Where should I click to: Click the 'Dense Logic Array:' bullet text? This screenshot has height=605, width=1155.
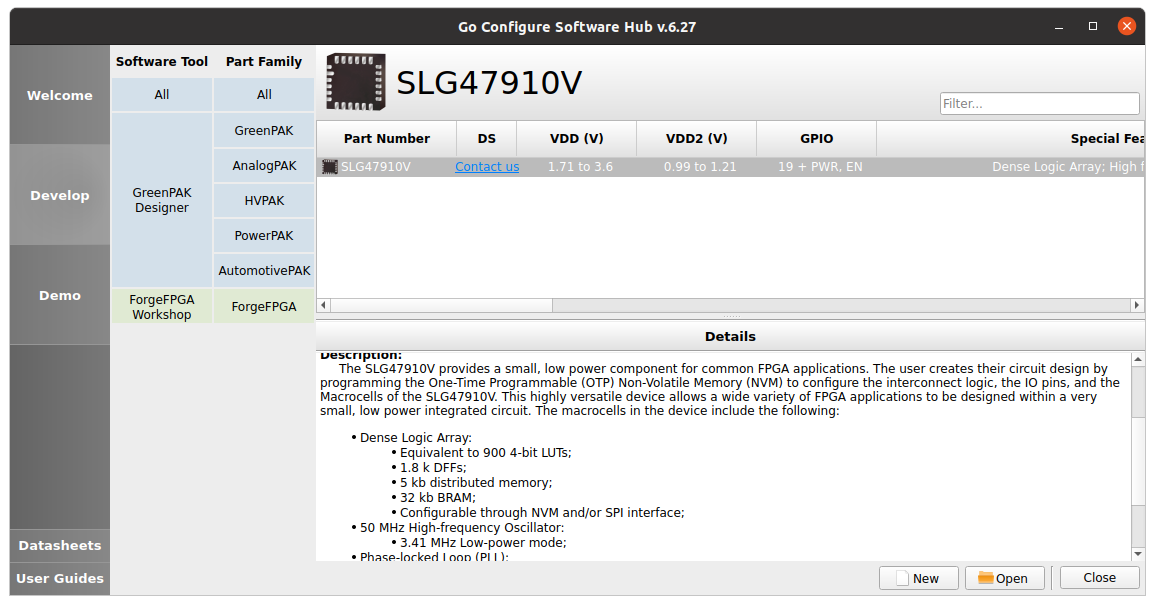coord(415,438)
